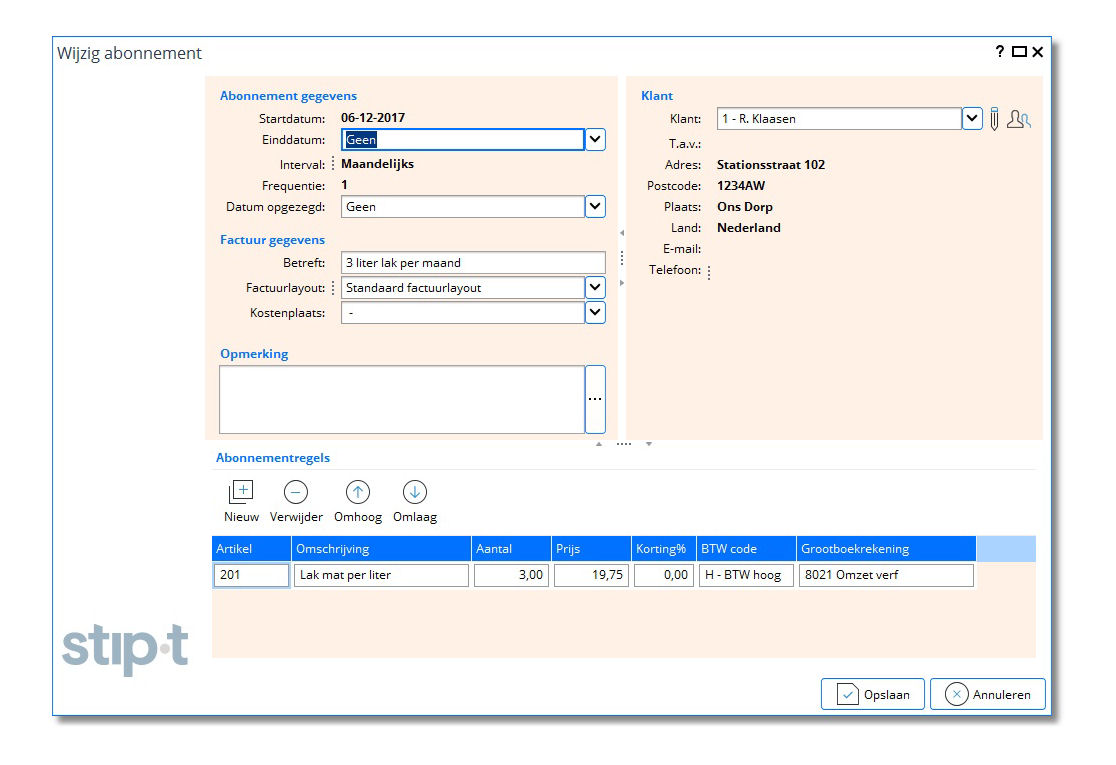
Task: Sort by the Omschrijving column header
Action: pos(381,549)
